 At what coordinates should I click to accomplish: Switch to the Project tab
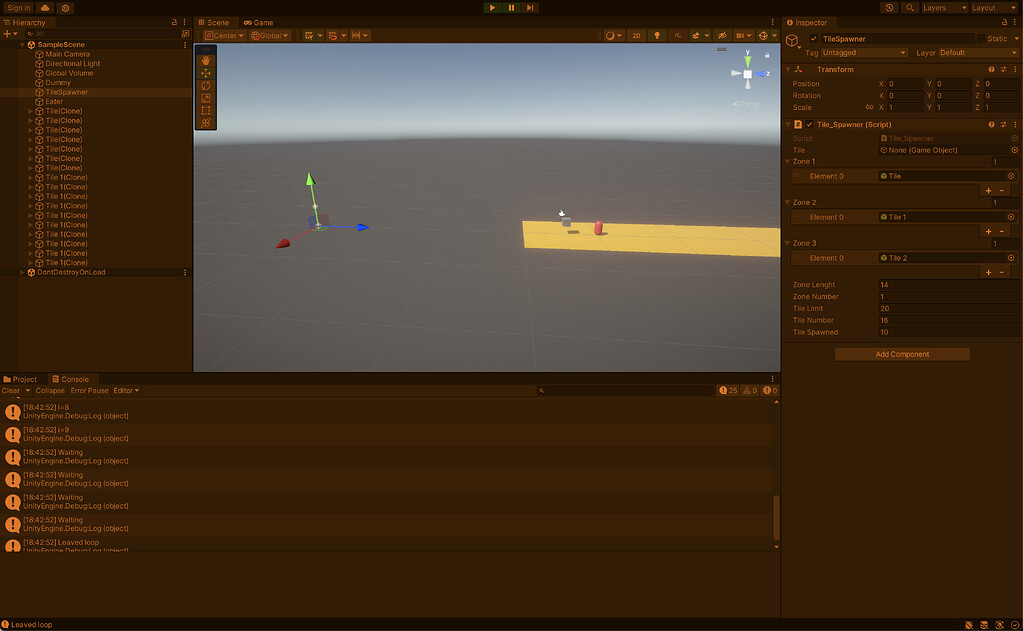point(22,378)
